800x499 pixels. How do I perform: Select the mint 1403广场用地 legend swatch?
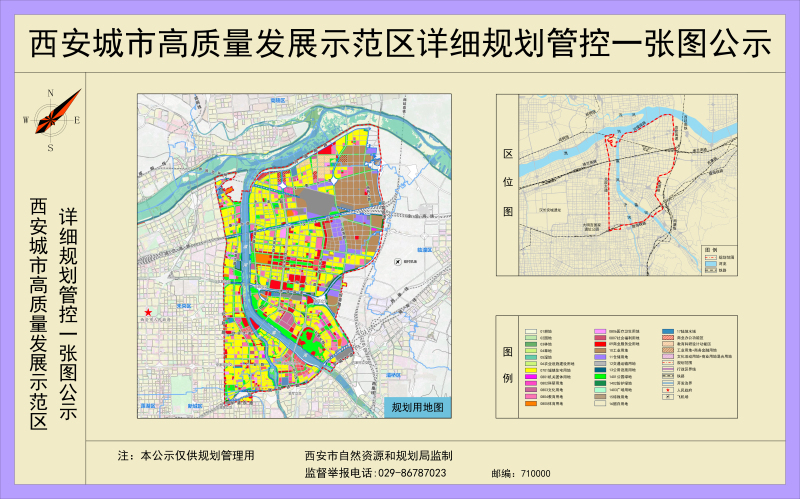point(600,390)
